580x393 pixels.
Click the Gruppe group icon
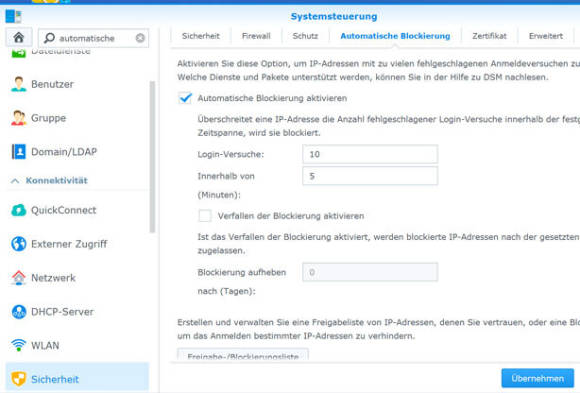pos(18,118)
